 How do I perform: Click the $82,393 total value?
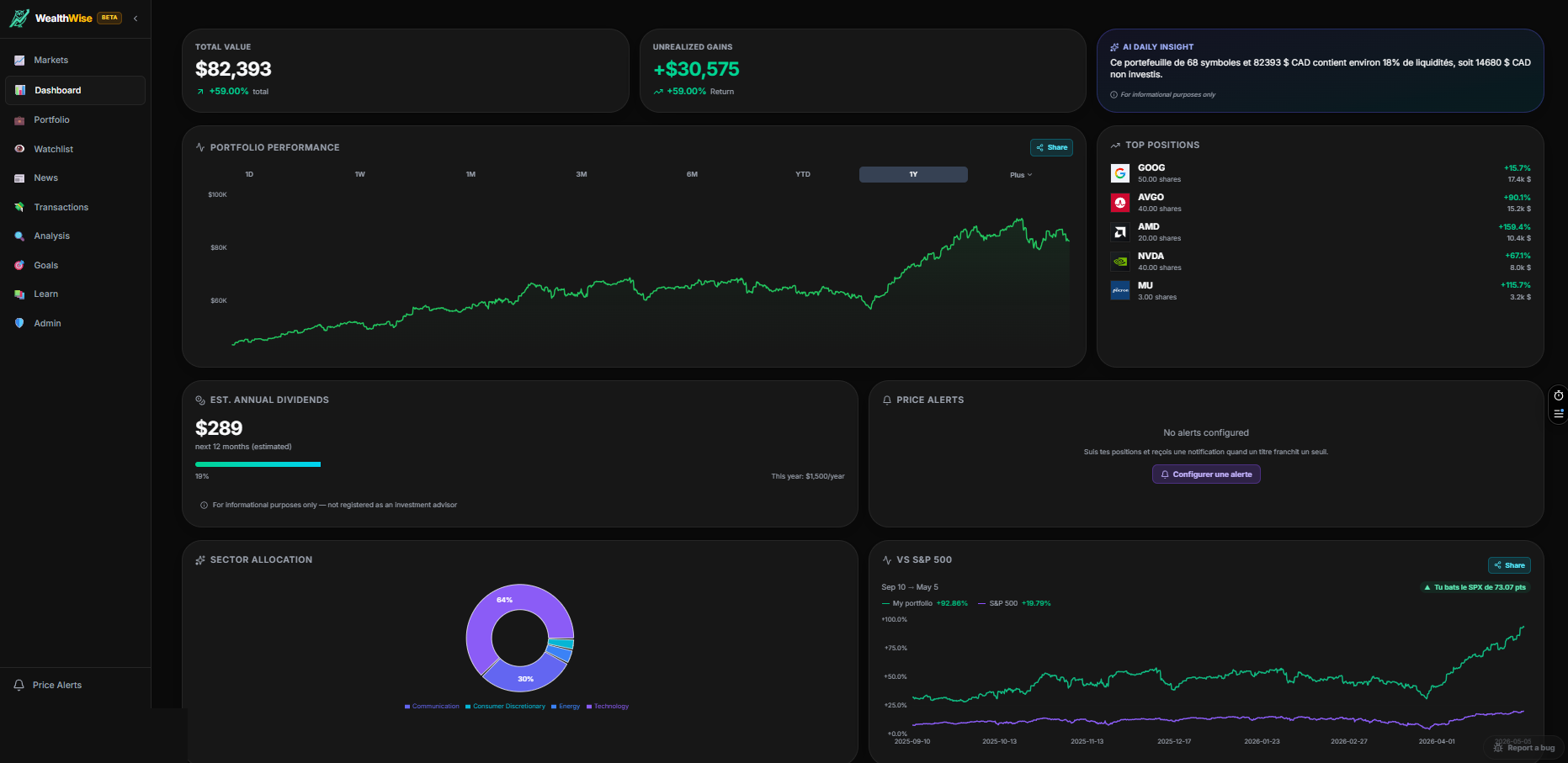tap(233, 70)
